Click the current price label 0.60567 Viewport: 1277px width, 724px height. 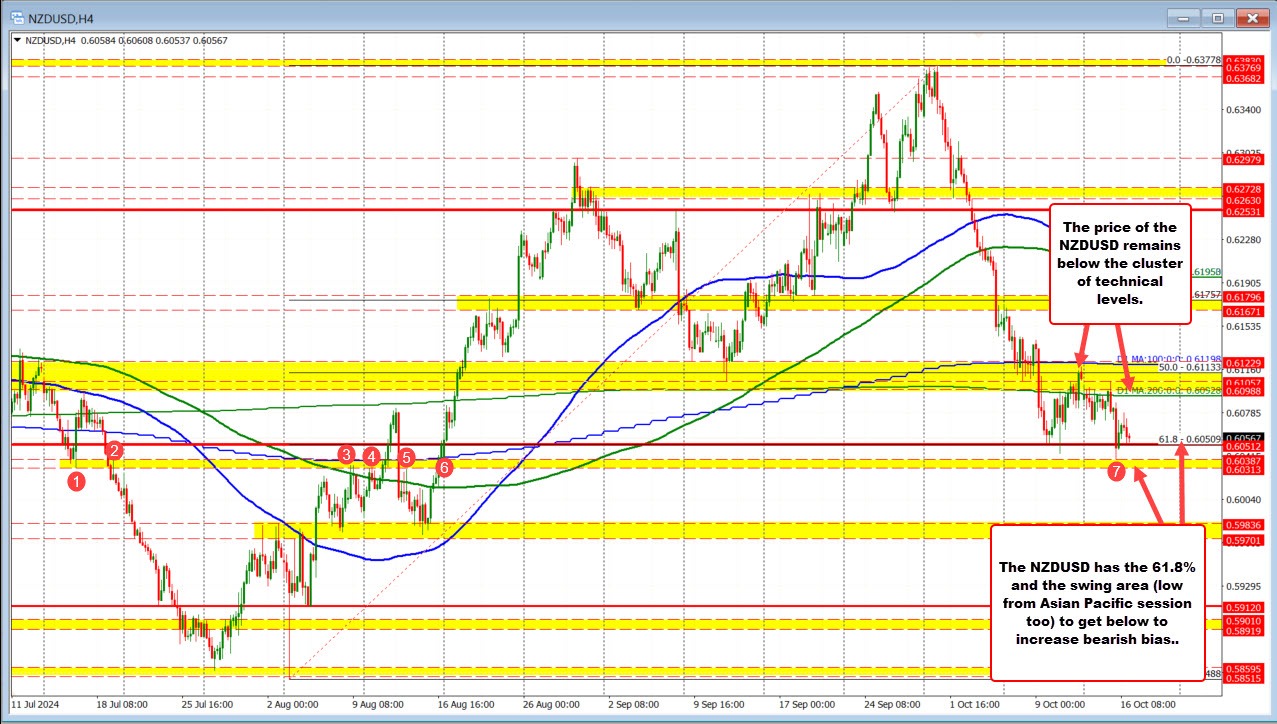(1243, 435)
